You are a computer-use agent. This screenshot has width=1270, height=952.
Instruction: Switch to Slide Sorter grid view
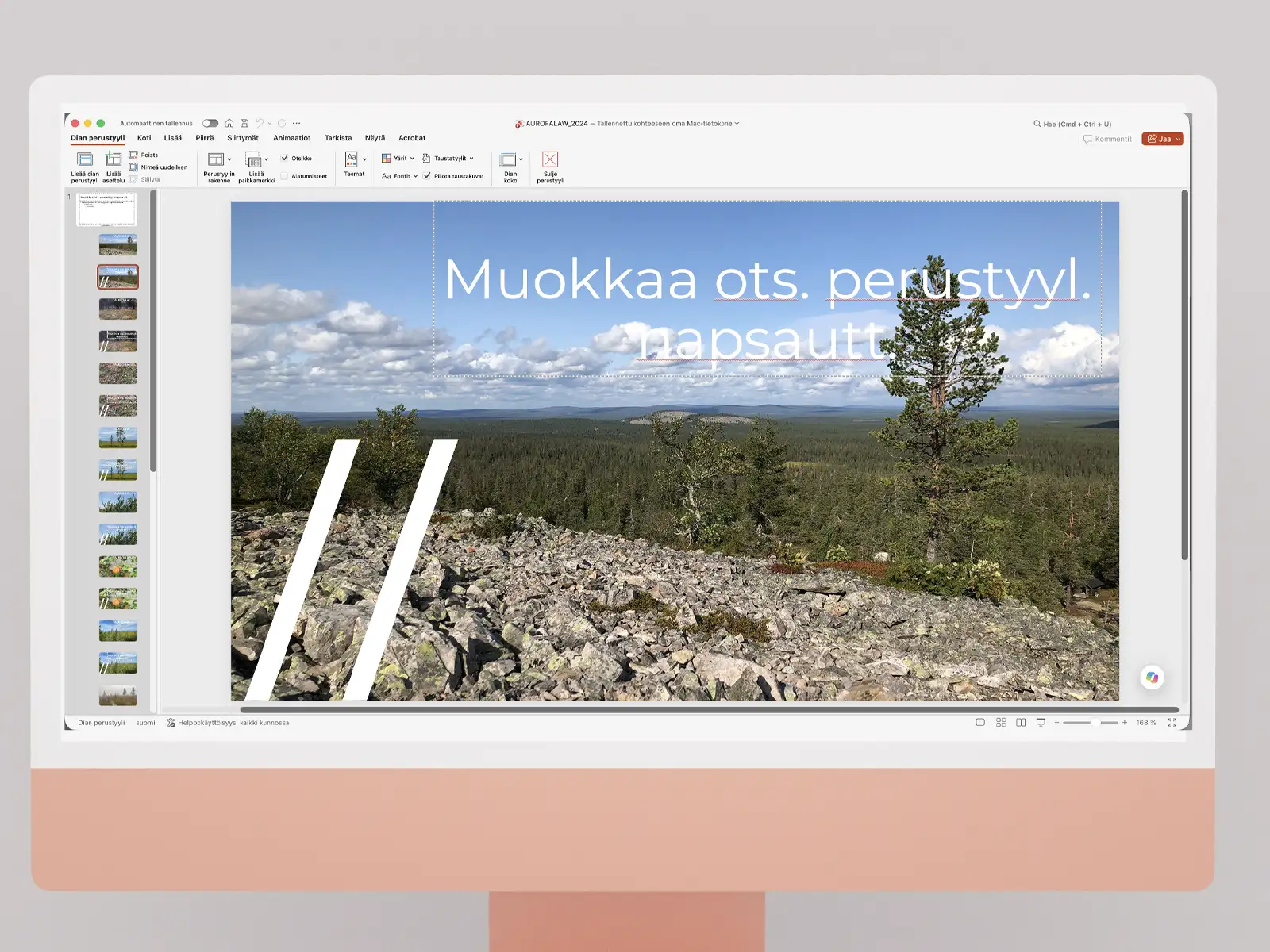1001,723
